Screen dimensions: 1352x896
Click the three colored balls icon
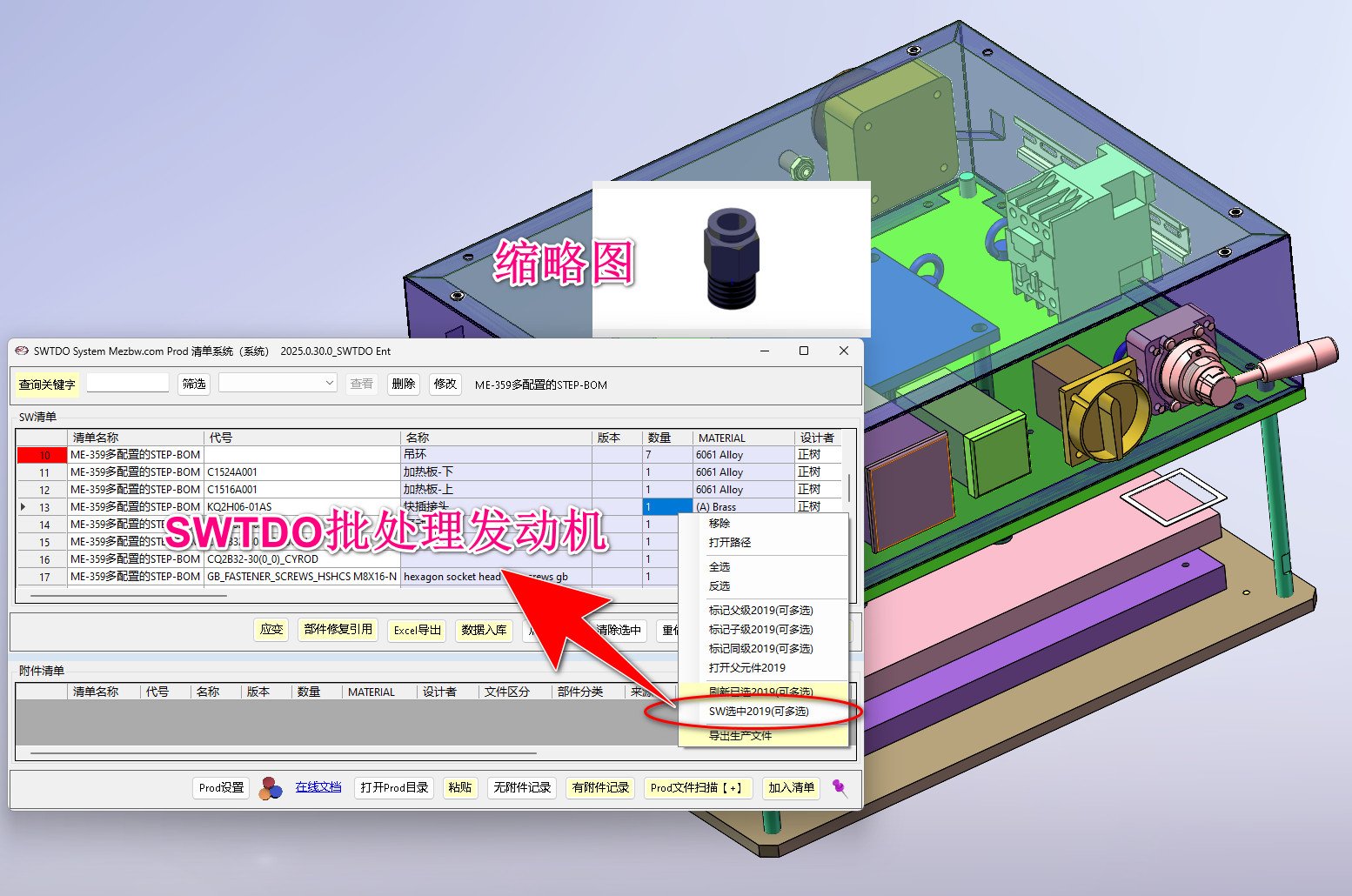pyautogui.click(x=271, y=788)
